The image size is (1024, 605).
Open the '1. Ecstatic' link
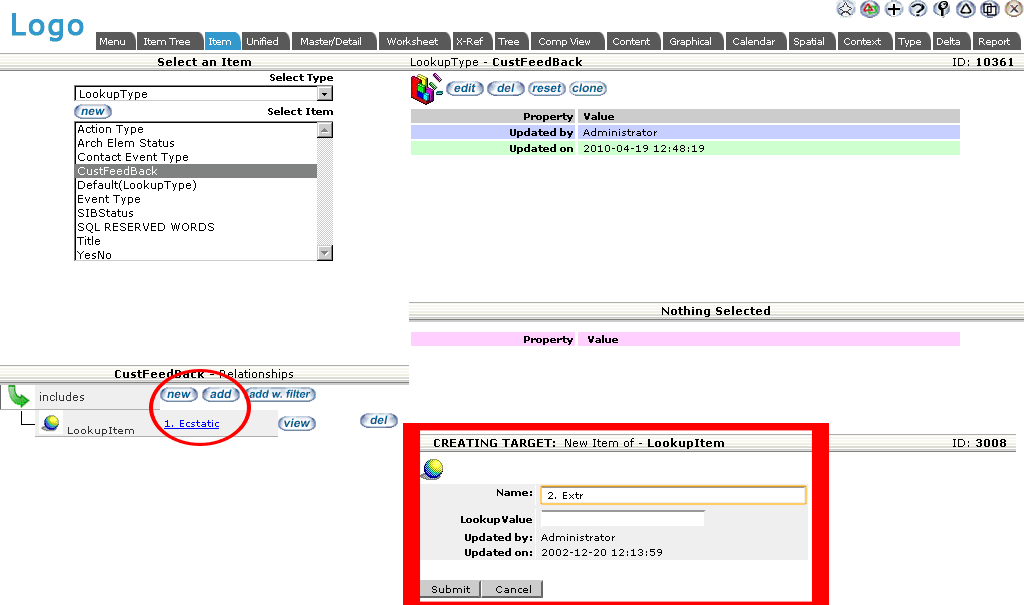pos(192,424)
